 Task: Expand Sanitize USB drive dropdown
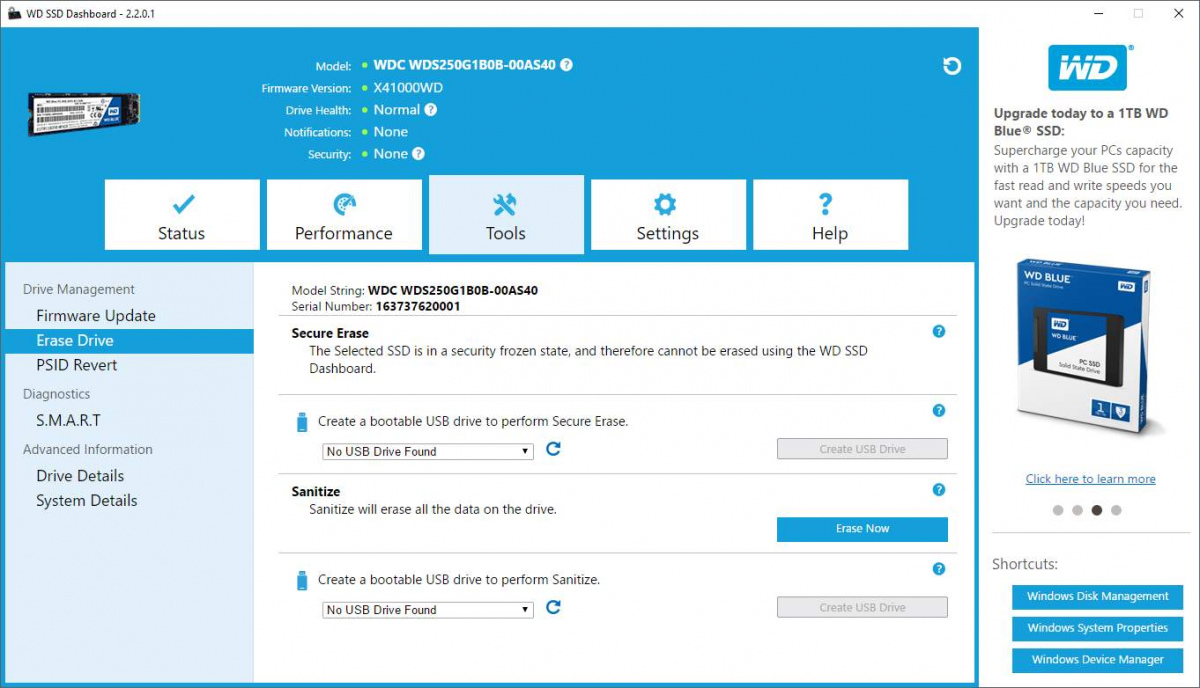coord(428,609)
